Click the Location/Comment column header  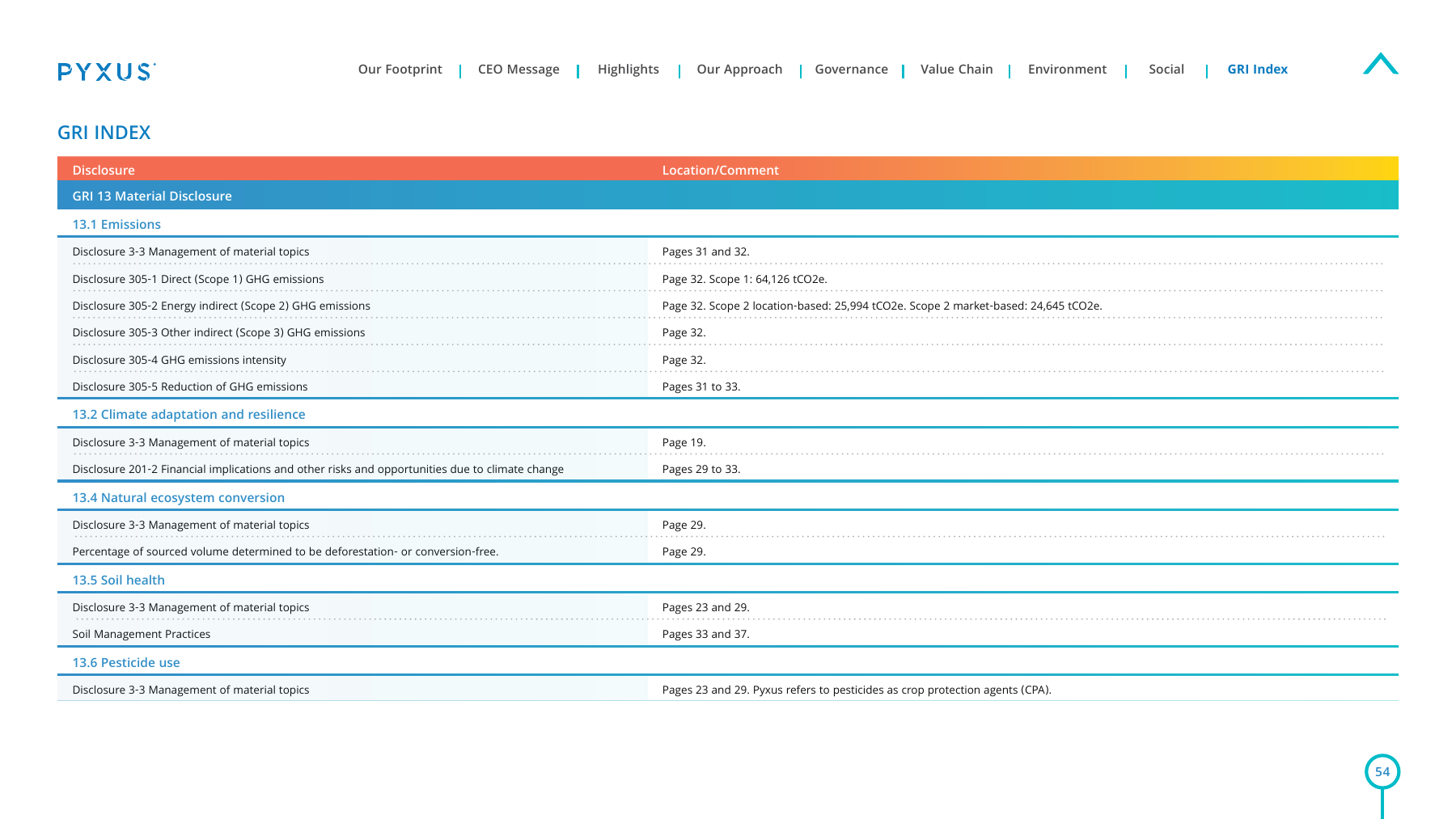(720, 170)
